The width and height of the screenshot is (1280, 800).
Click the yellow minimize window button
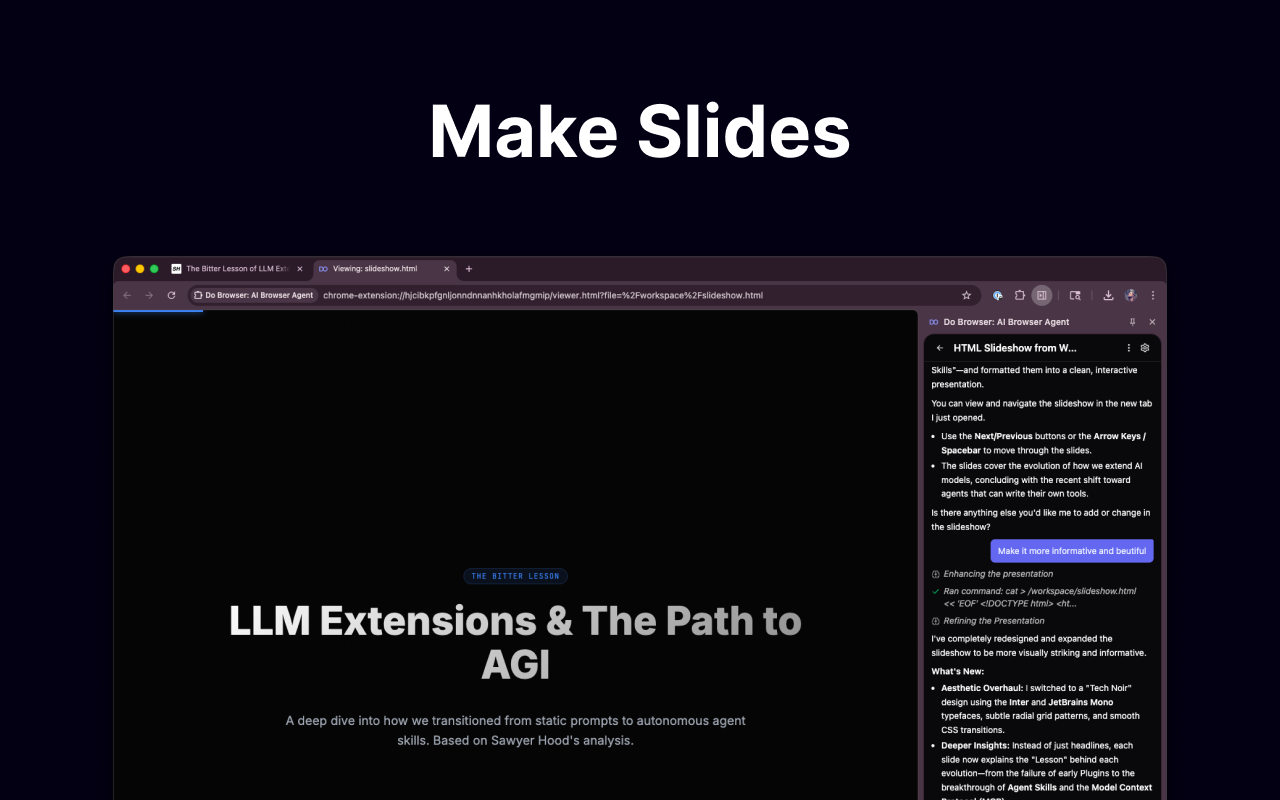(x=140, y=269)
